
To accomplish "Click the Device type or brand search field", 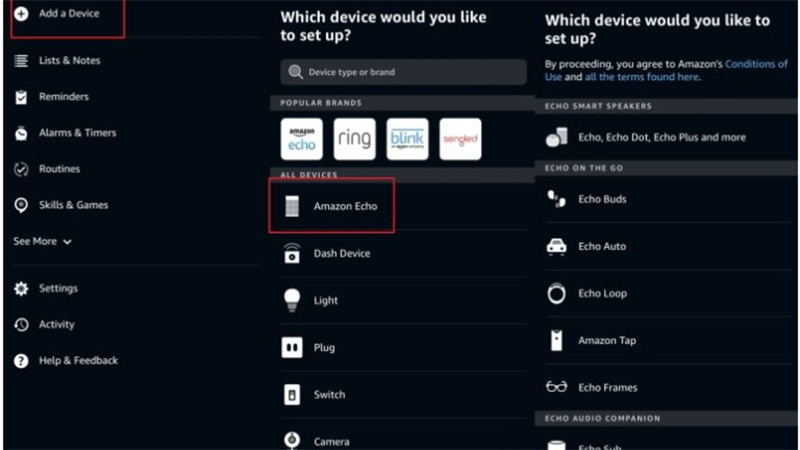I will point(404,72).
